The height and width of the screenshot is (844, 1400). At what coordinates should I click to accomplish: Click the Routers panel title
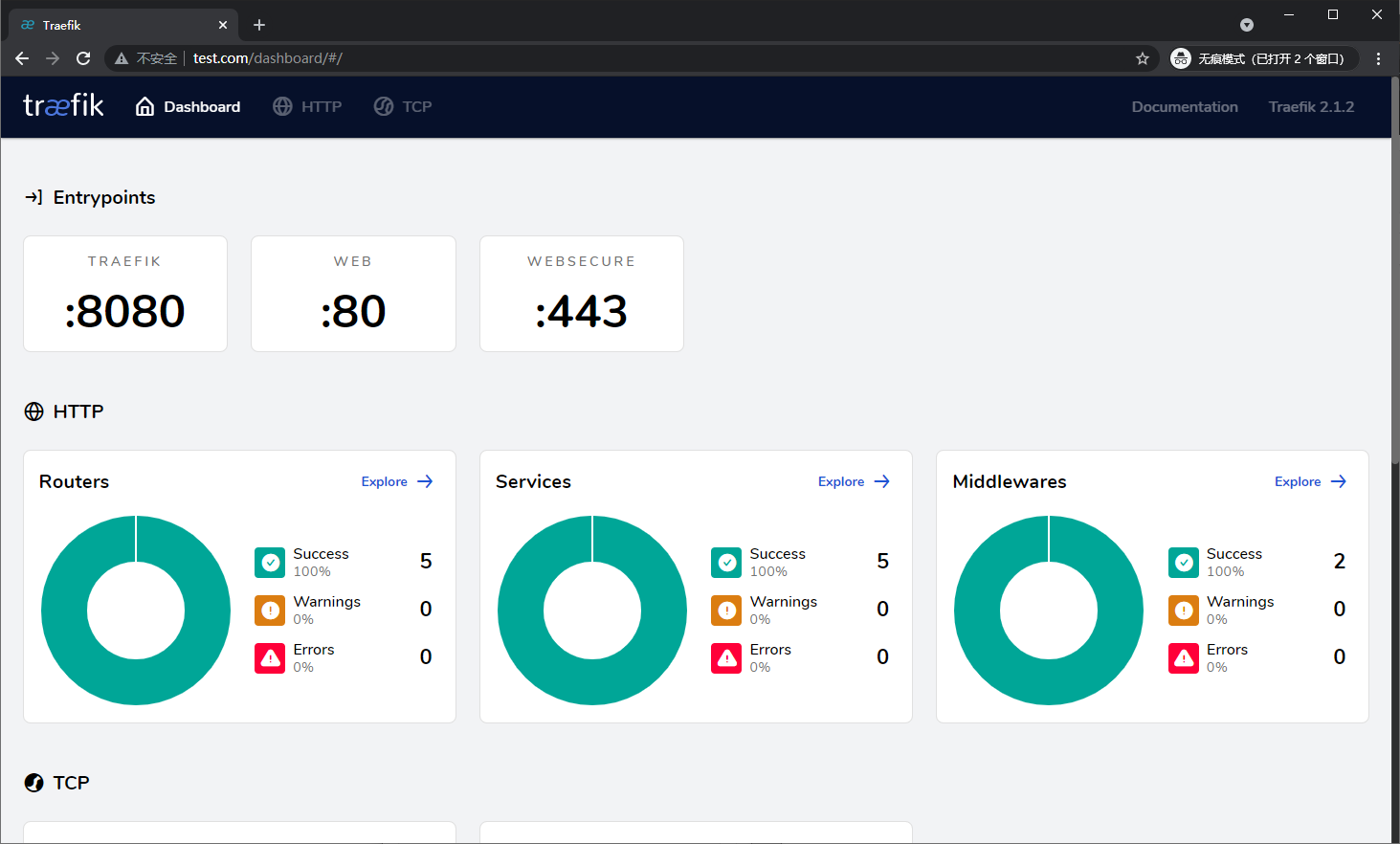click(x=74, y=481)
